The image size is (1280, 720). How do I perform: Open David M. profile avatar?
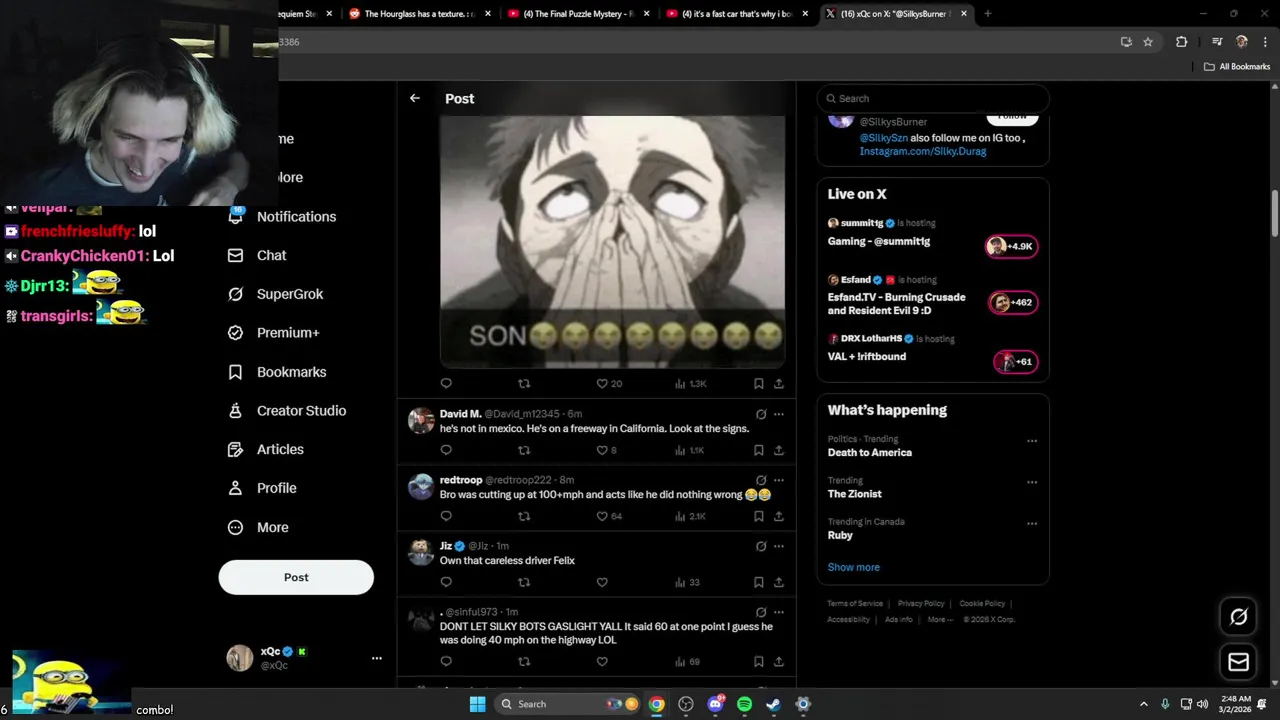421,420
